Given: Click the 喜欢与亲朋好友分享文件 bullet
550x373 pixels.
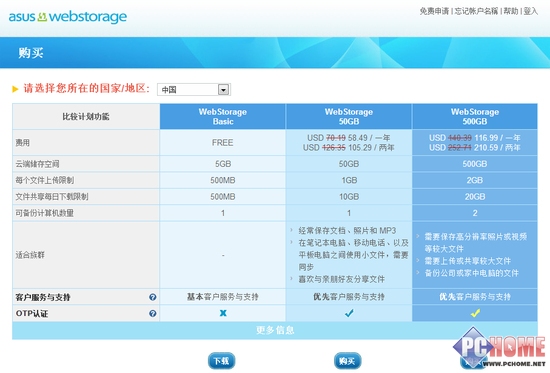Looking at the screenshot, I should (342, 279).
